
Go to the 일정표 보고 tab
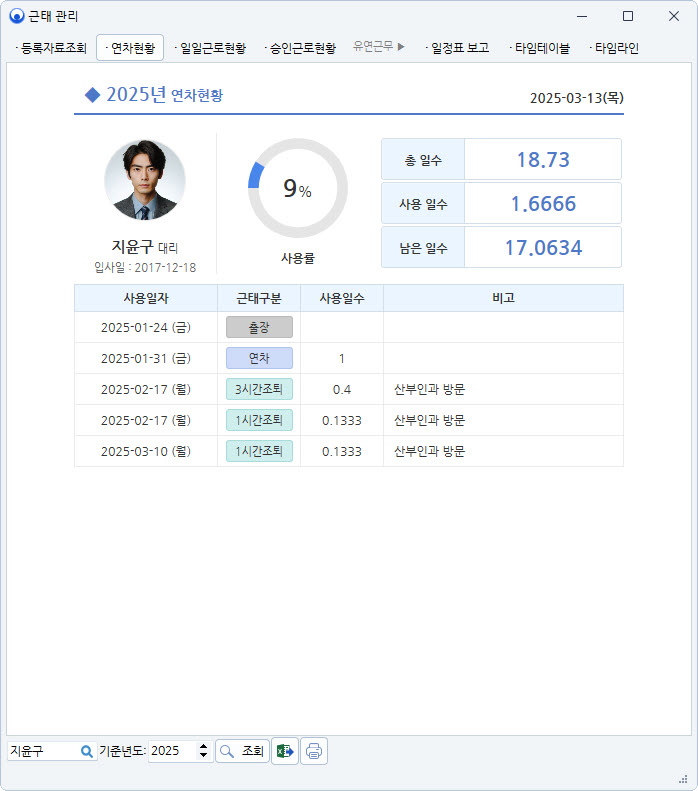click(458, 47)
